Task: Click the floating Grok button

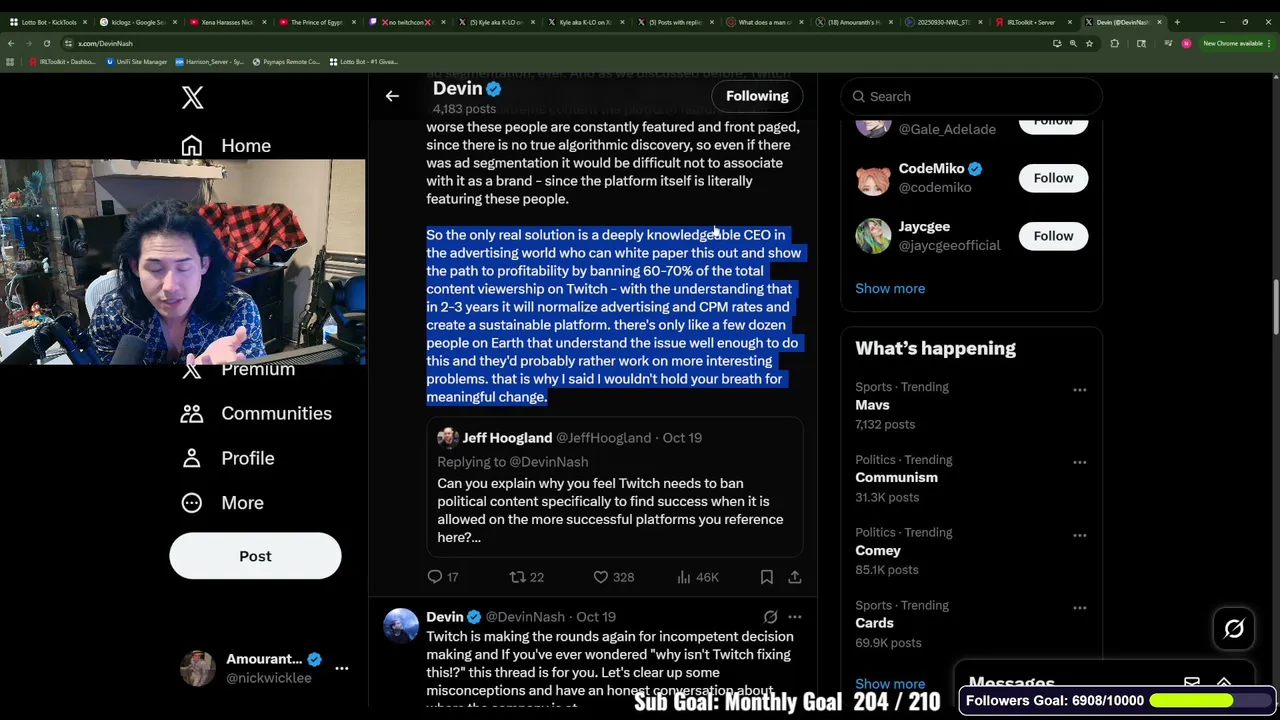Action: (x=1234, y=629)
